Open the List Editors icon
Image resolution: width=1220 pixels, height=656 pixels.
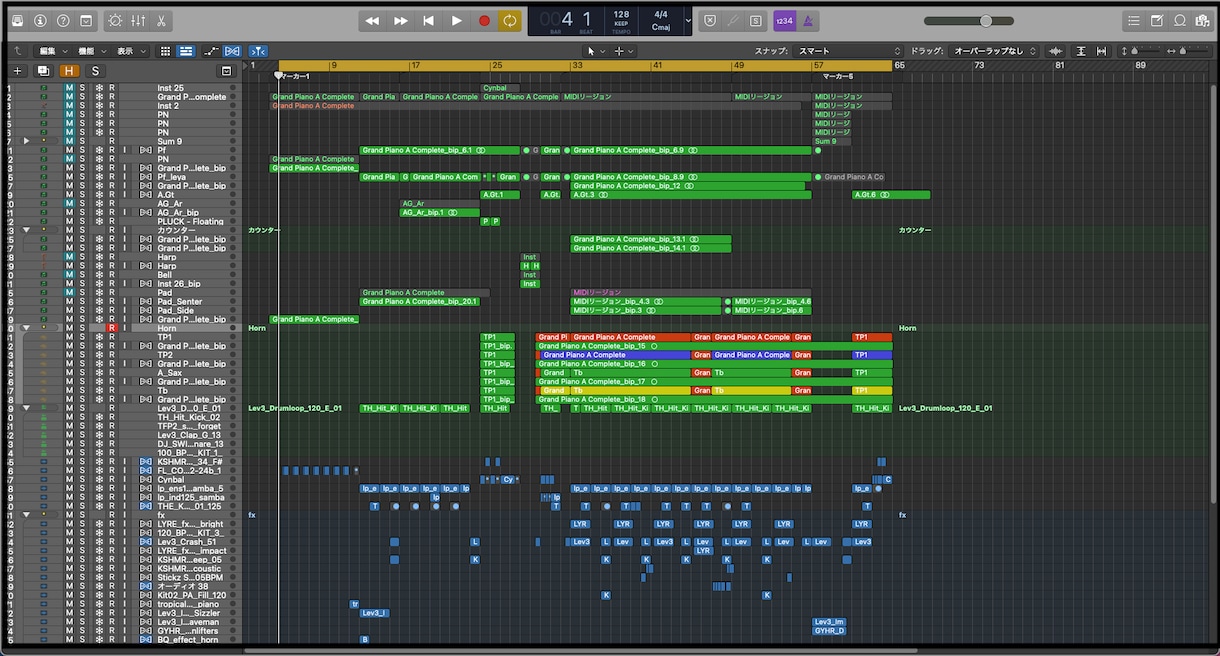point(1133,20)
